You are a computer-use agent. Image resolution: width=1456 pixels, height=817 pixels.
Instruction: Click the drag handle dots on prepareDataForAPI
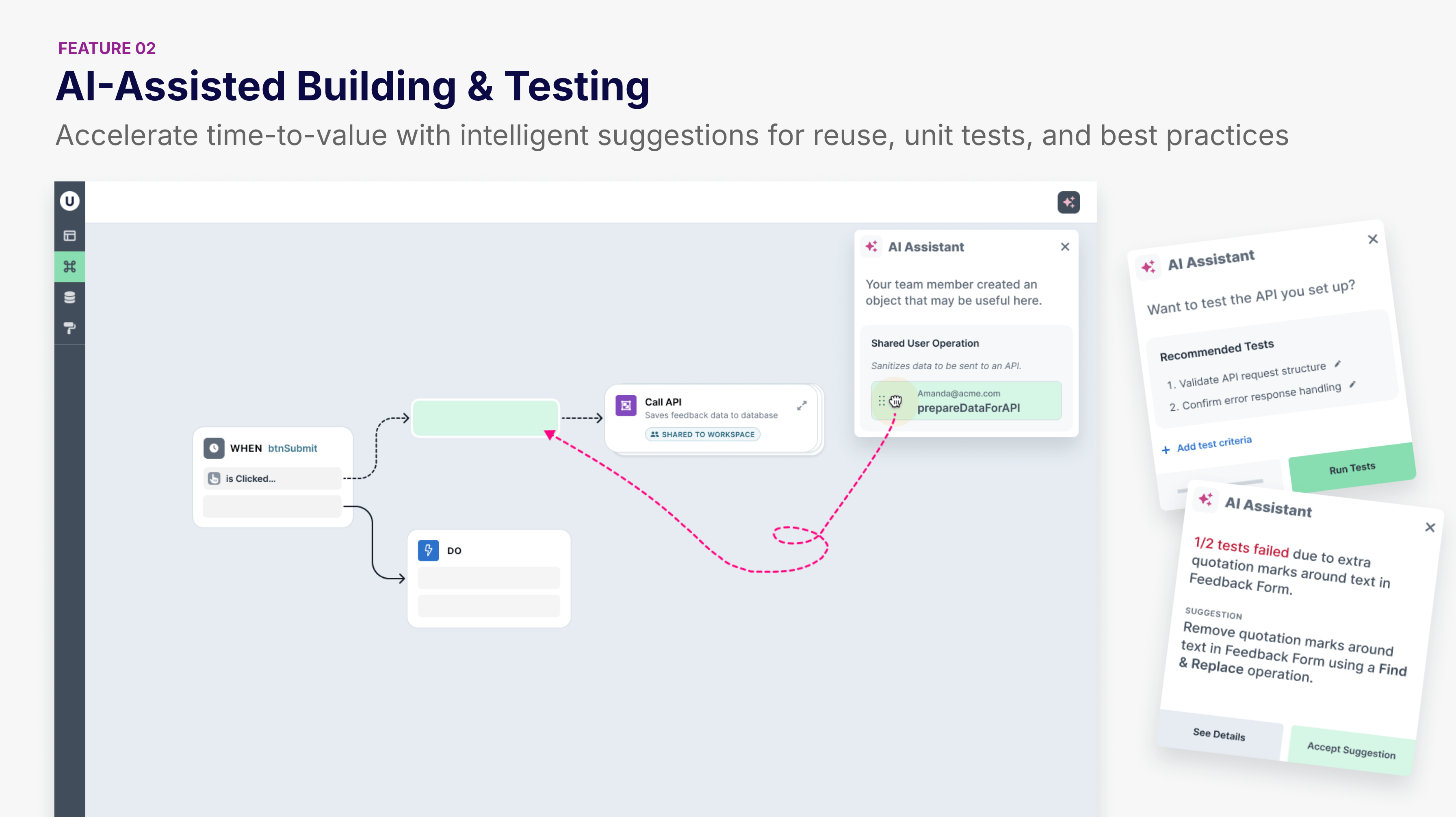(881, 401)
